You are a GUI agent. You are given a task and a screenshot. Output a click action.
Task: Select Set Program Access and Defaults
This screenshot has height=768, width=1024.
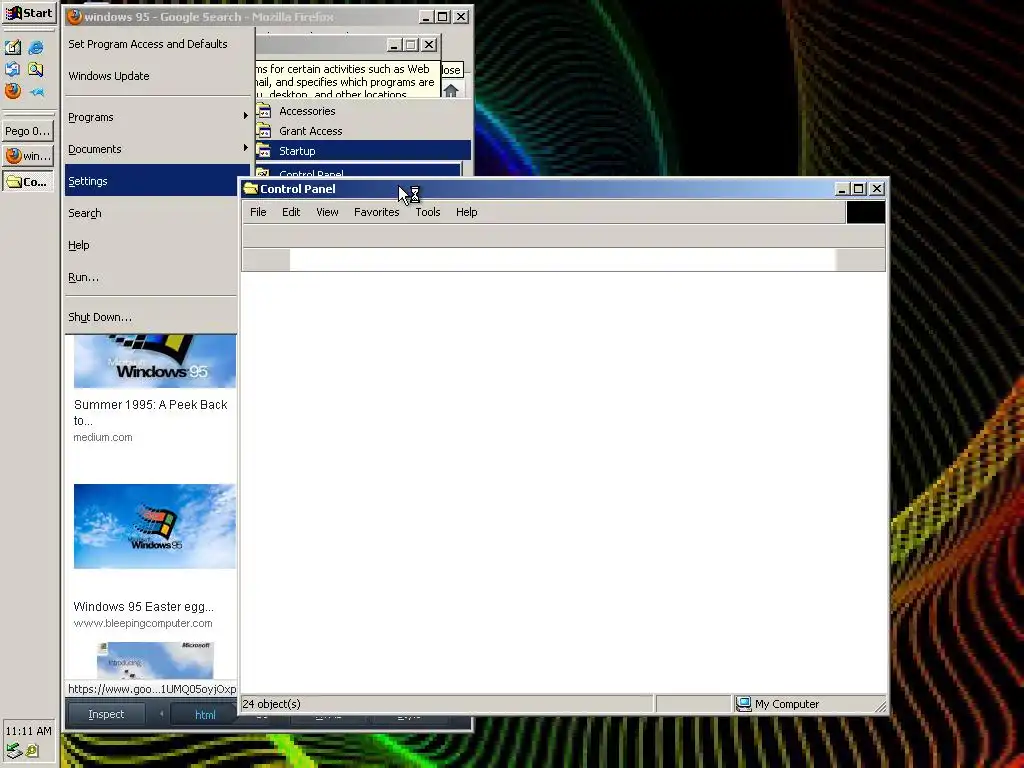(157, 44)
